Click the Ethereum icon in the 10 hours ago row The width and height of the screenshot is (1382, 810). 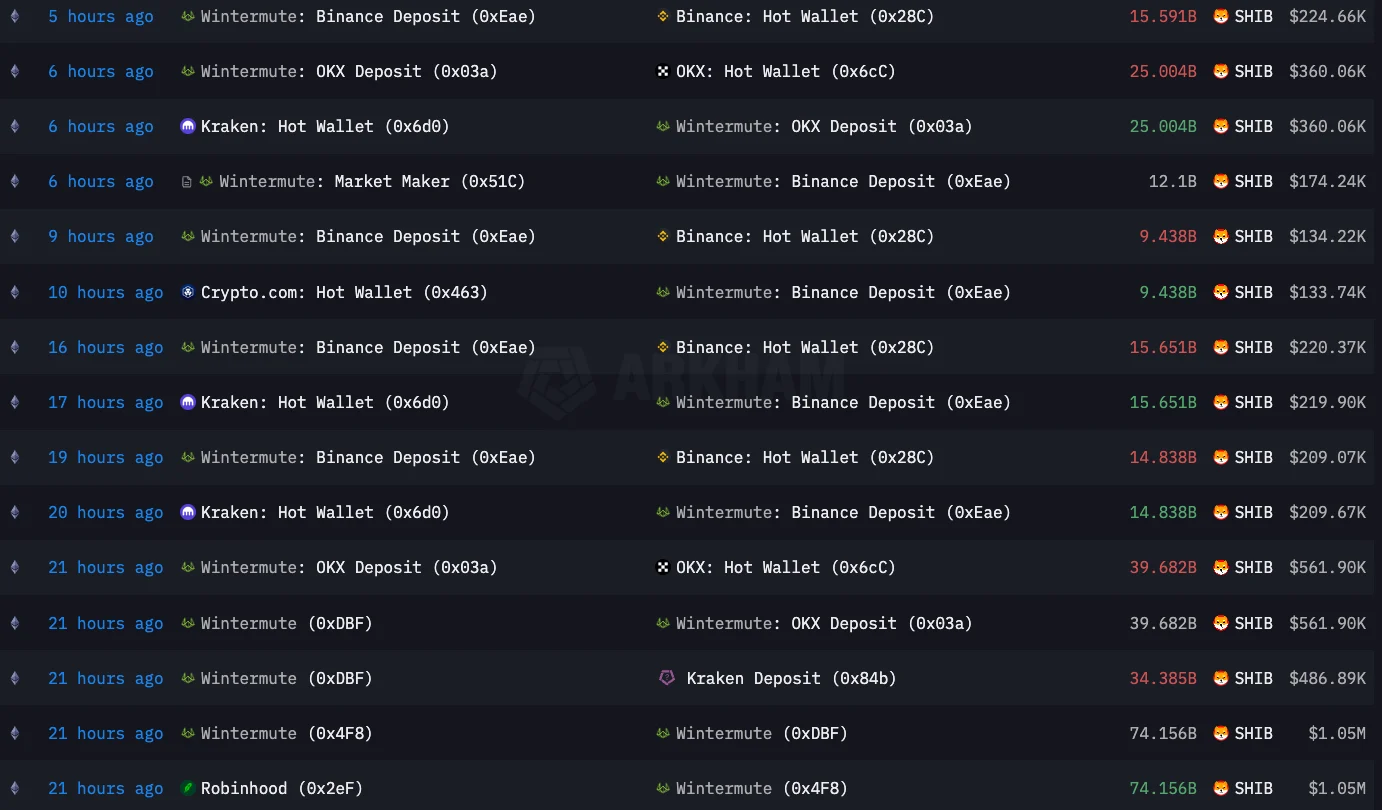[x=14, y=292]
